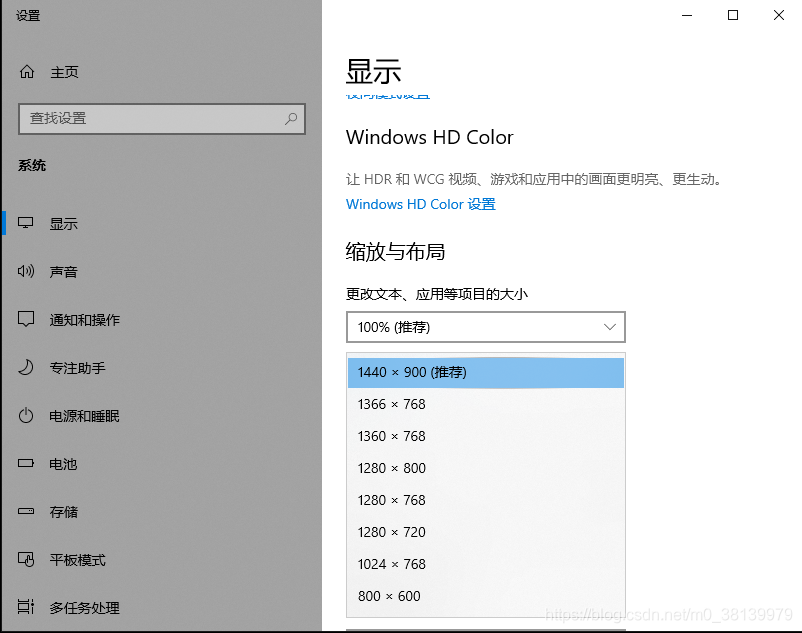Pick 1280 × 800 resolution
Image resolution: width=802 pixels, height=633 pixels.
(x=485, y=468)
